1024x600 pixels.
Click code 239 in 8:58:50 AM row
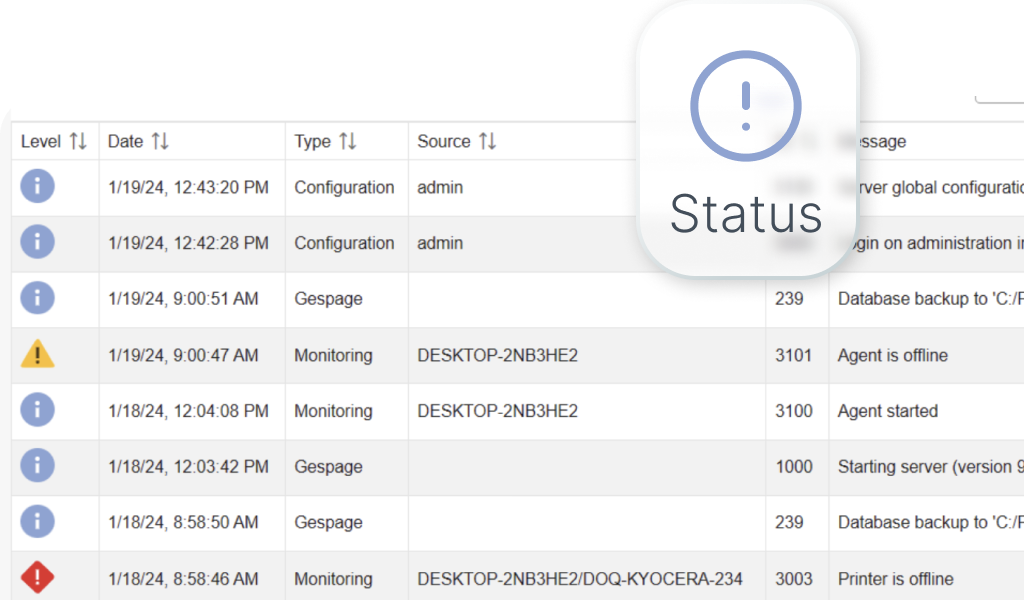coord(789,522)
